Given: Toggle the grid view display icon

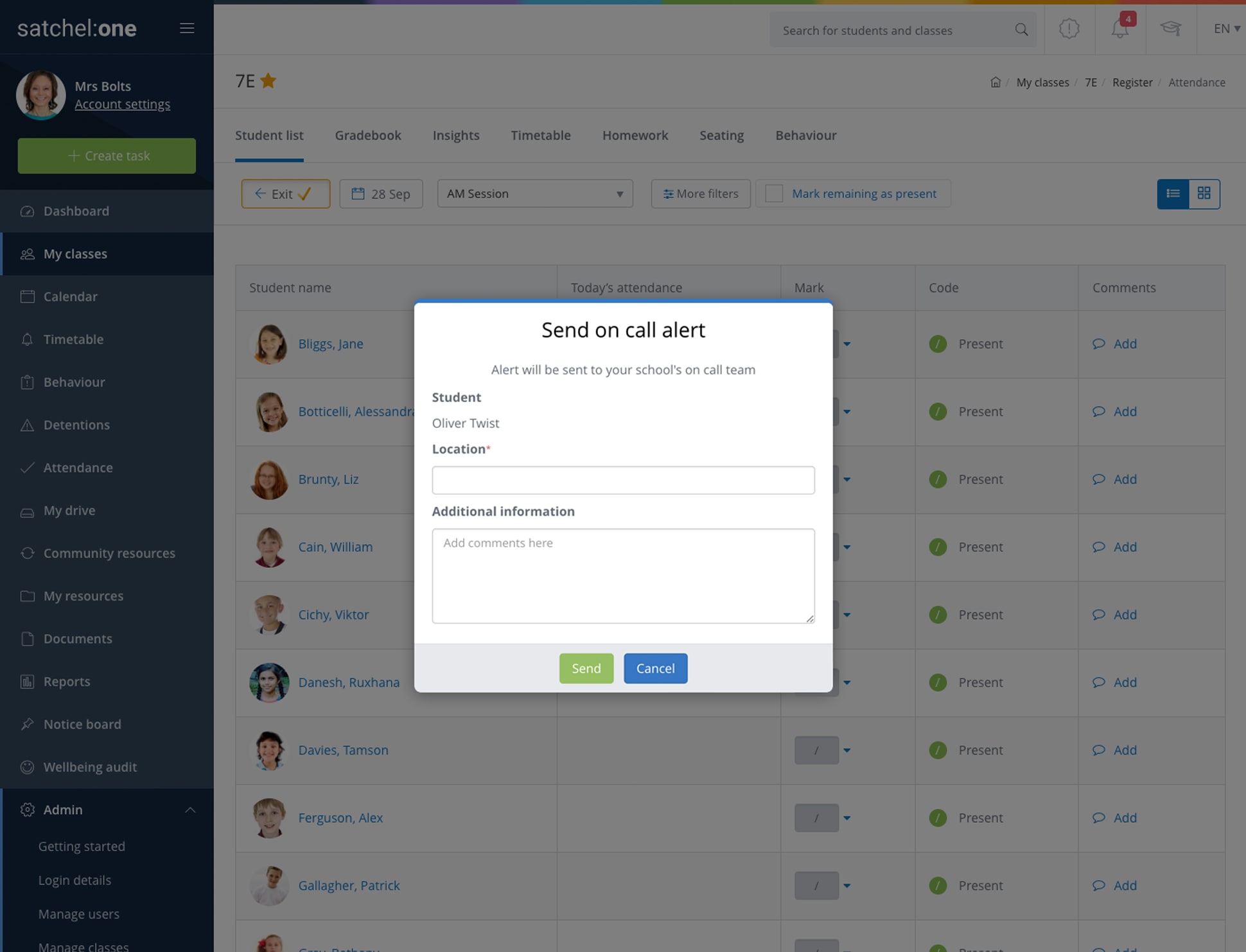Looking at the screenshot, I should [x=1203, y=193].
